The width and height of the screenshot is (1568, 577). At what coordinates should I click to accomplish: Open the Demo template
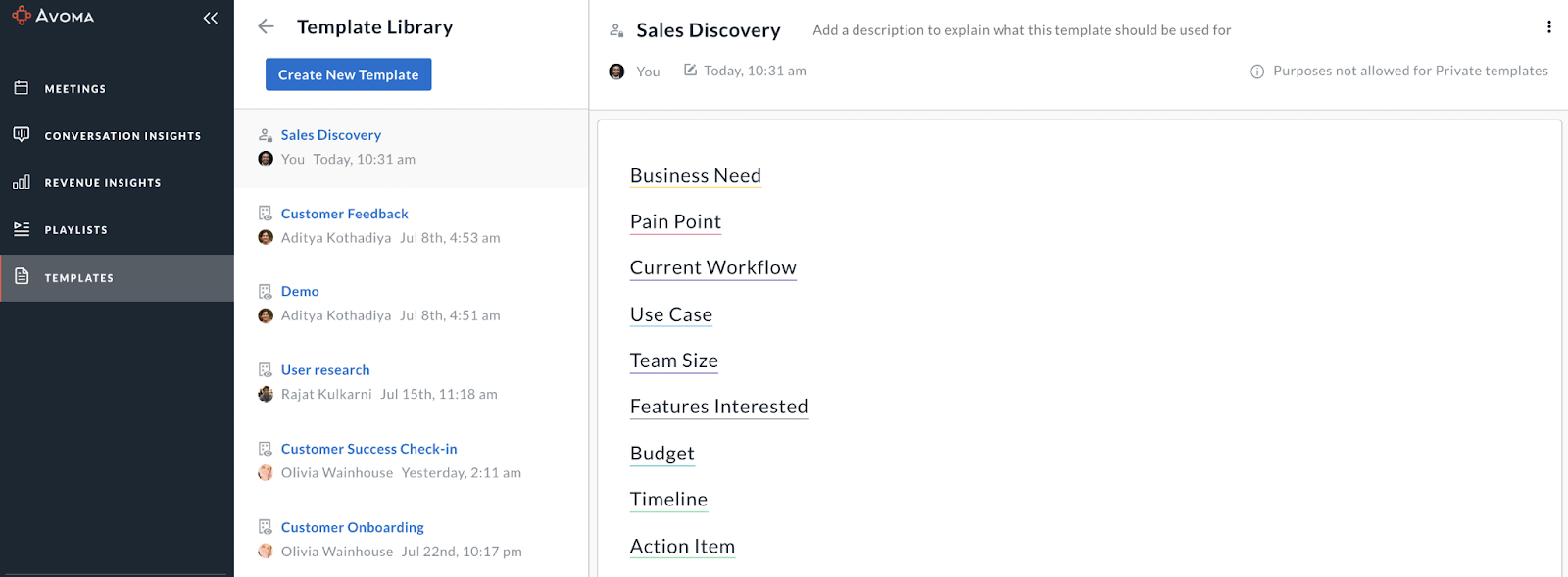(x=300, y=291)
